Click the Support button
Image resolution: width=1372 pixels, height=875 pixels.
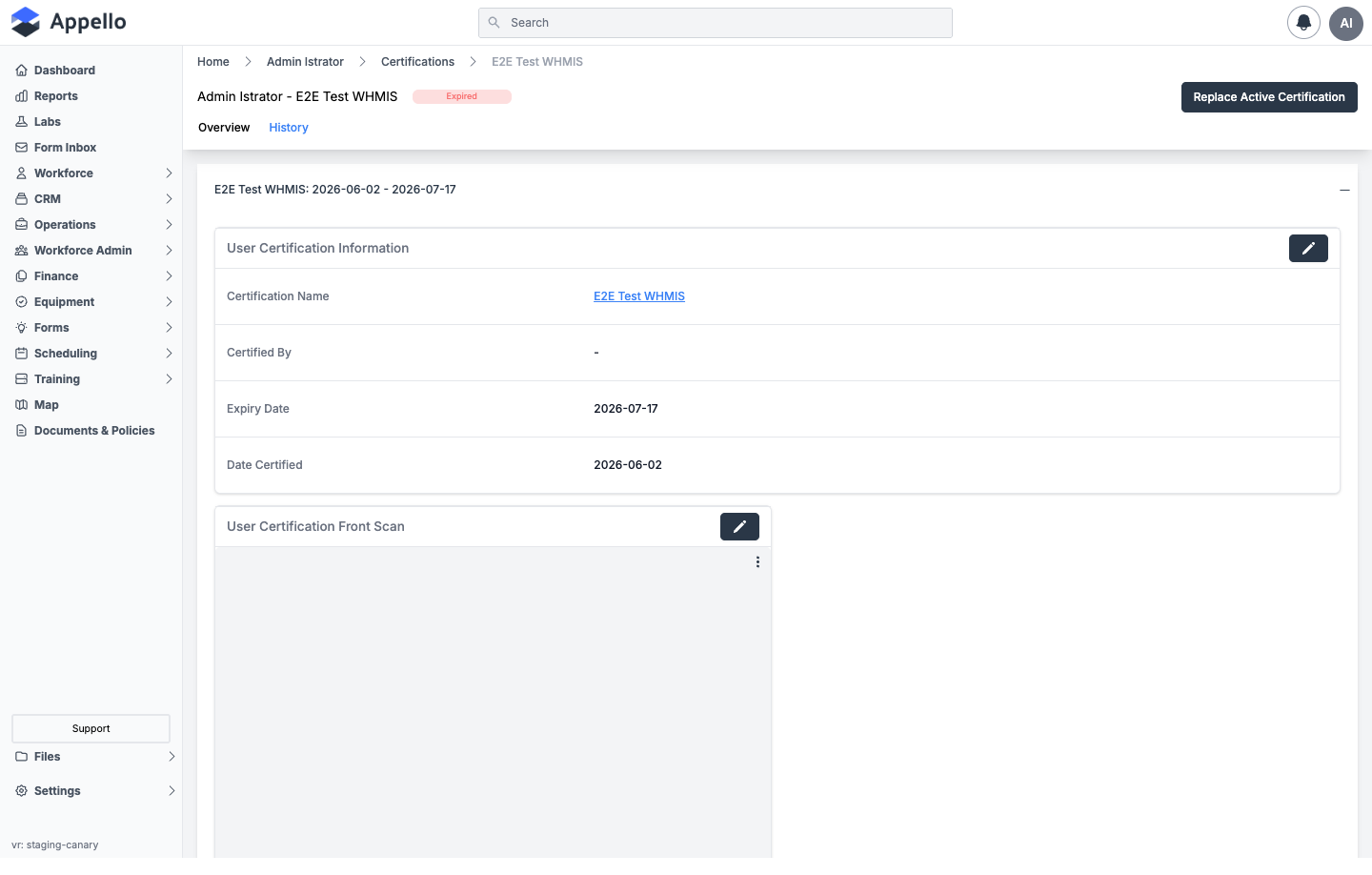(91, 728)
